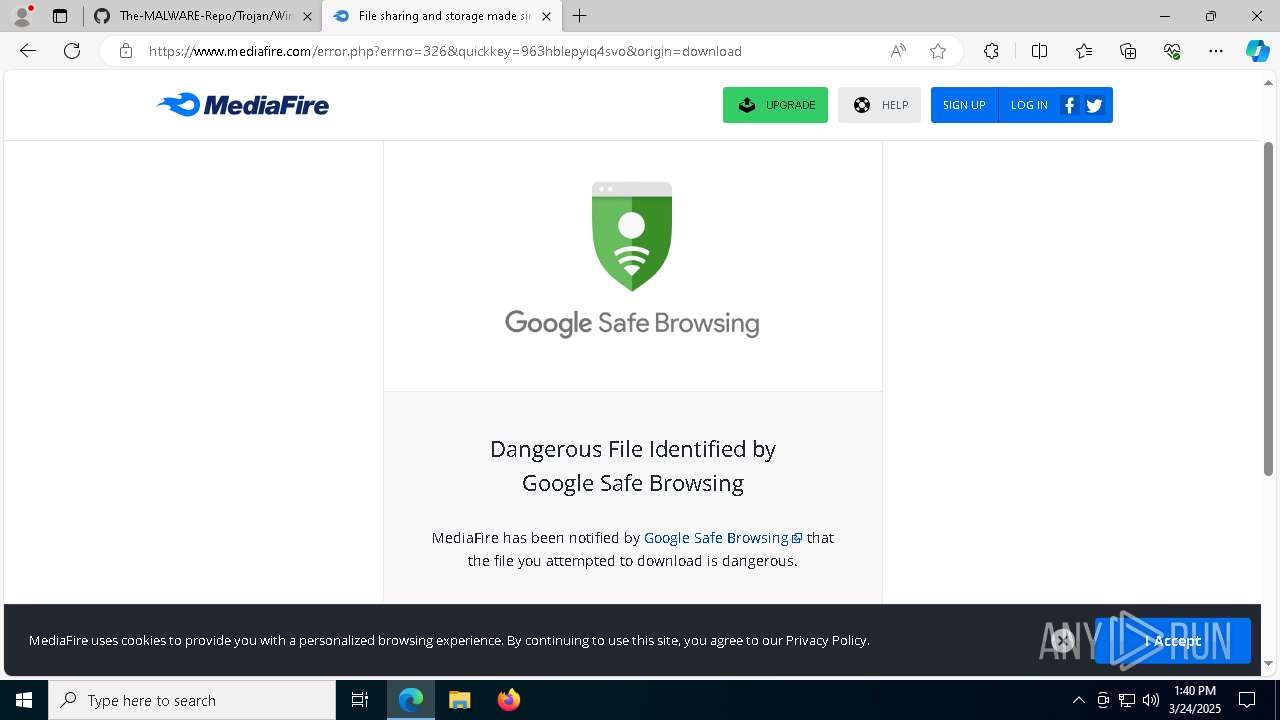Click the scroll down arrow
The image size is (1280, 720).
(x=1269, y=663)
